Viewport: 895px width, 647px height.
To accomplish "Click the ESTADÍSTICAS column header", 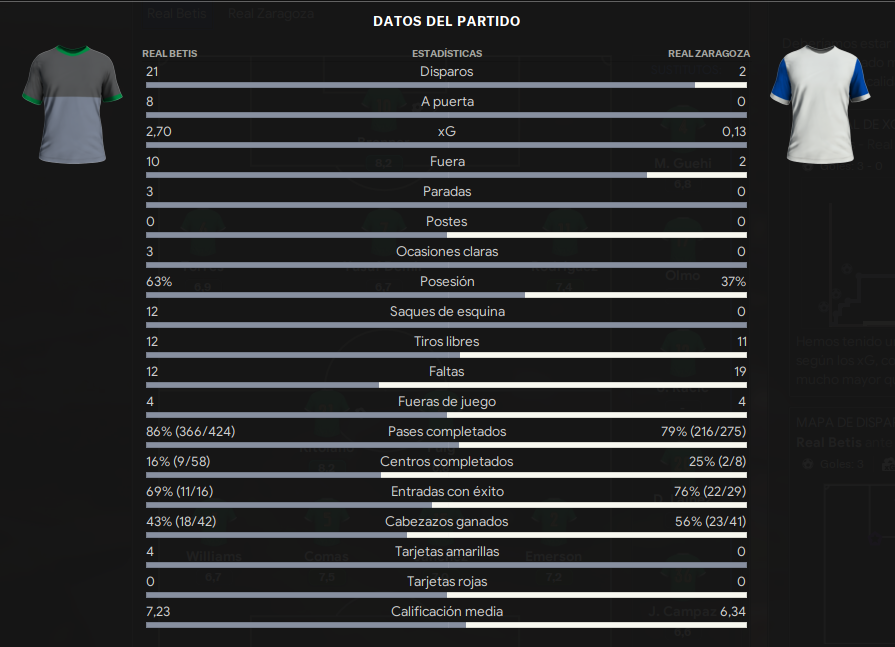I will click(447, 54).
